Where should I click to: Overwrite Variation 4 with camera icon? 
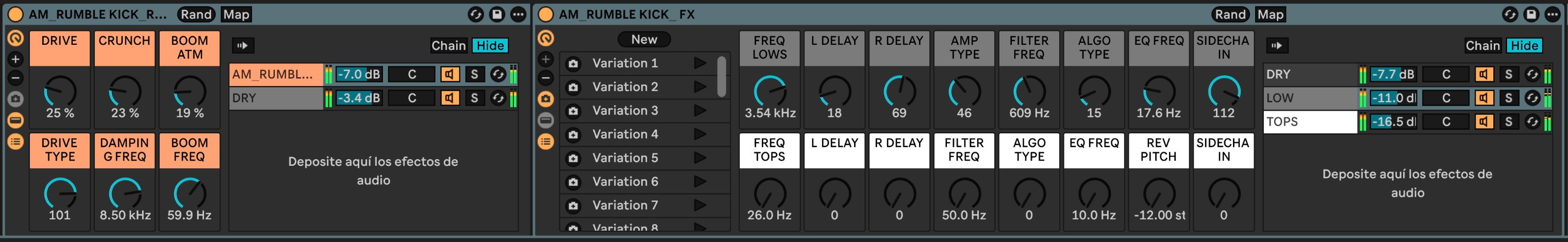pyautogui.click(x=573, y=134)
